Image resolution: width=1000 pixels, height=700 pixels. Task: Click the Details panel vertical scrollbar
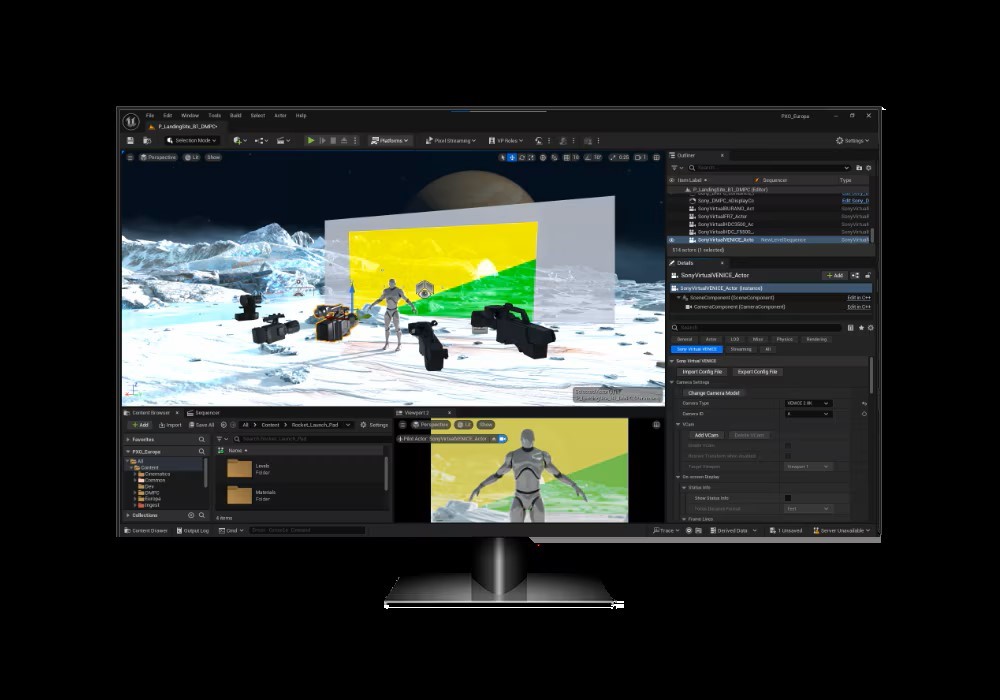click(871, 375)
